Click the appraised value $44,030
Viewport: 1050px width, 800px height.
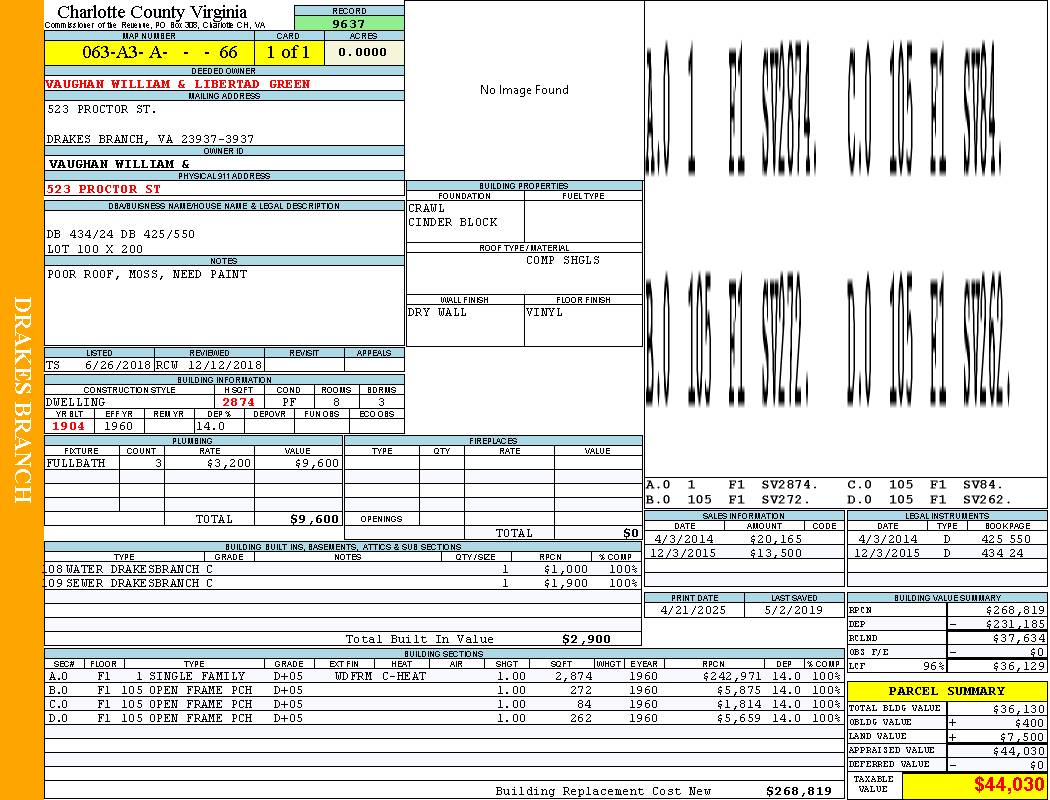pyautogui.click(x=1019, y=751)
